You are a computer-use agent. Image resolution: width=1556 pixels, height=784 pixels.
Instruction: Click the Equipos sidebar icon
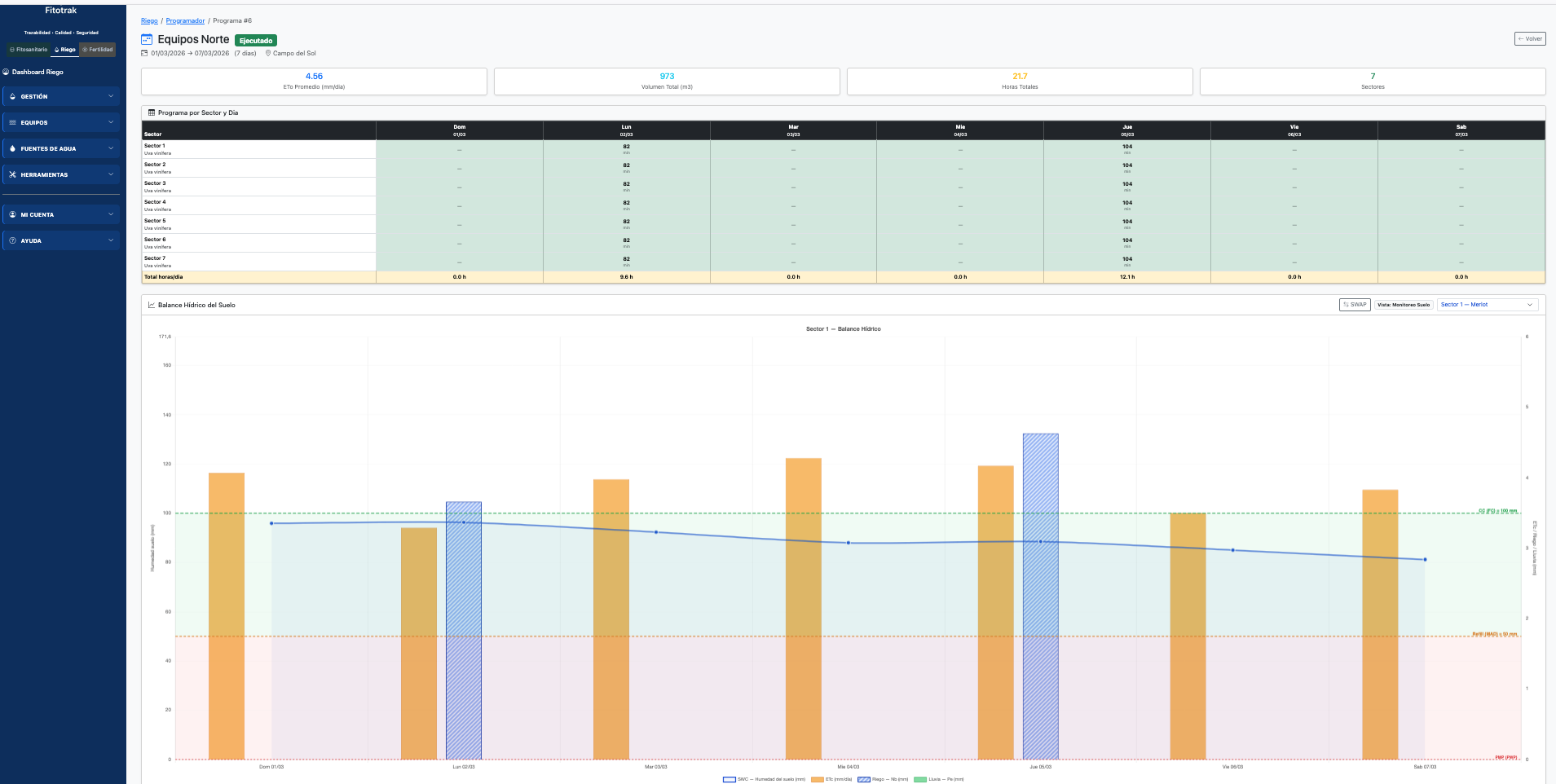(12, 122)
